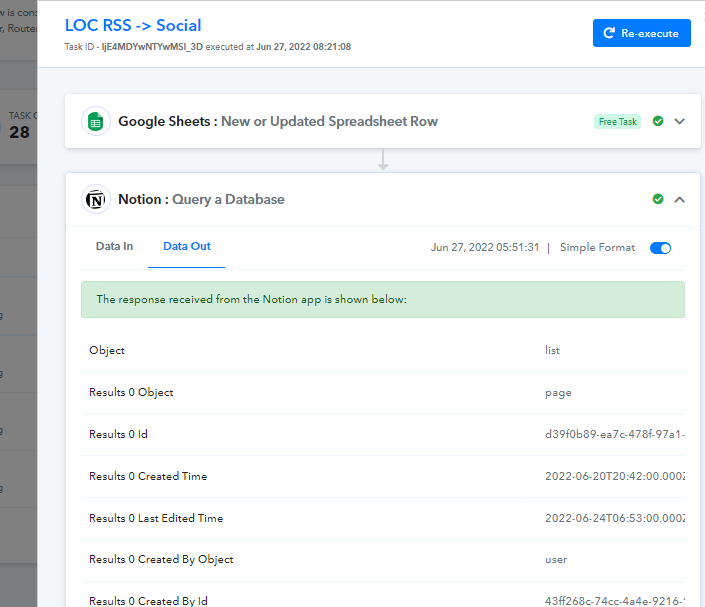Toggle the Simple Format switch

660,248
